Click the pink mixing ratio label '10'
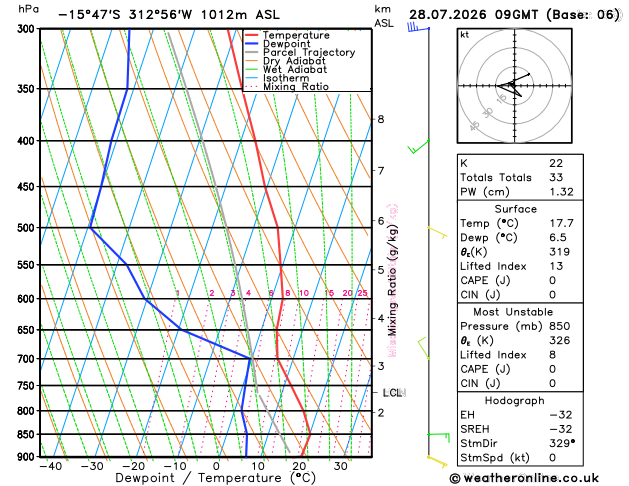This screenshot has height=486, width=629. [x=304, y=293]
